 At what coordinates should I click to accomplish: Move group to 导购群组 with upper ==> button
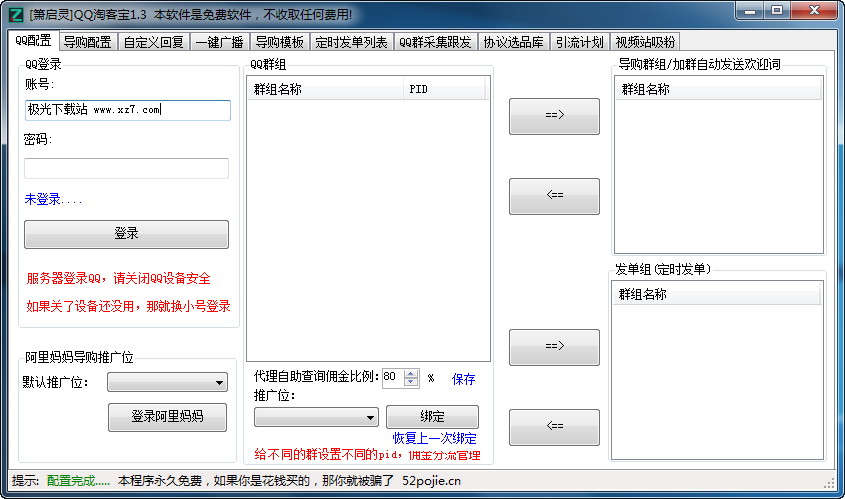(555, 116)
